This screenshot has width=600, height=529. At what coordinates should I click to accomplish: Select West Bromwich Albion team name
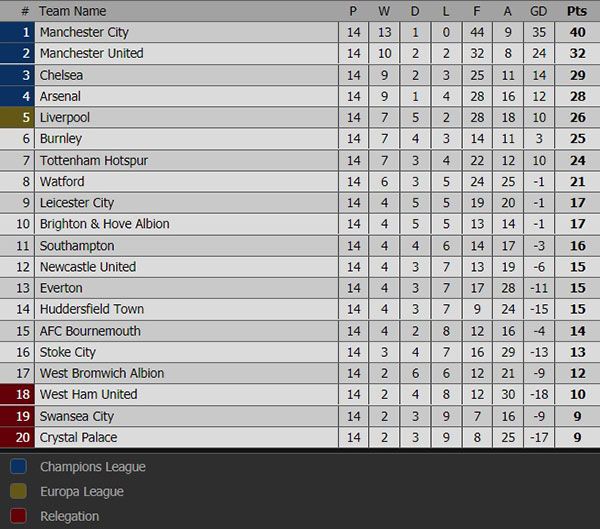point(102,373)
